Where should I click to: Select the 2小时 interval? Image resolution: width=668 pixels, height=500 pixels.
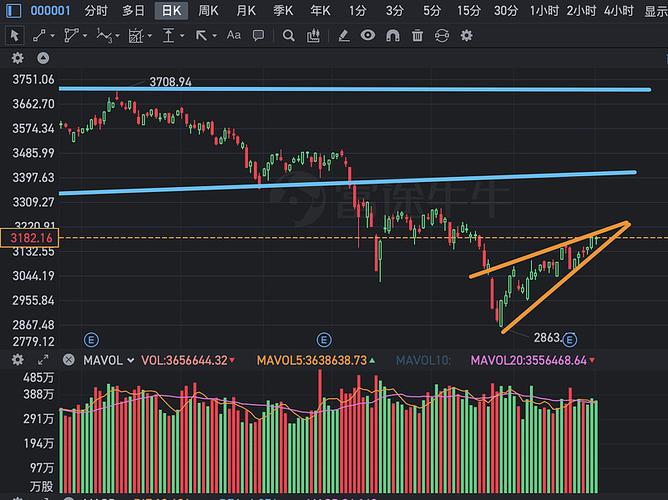tap(581, 11)
